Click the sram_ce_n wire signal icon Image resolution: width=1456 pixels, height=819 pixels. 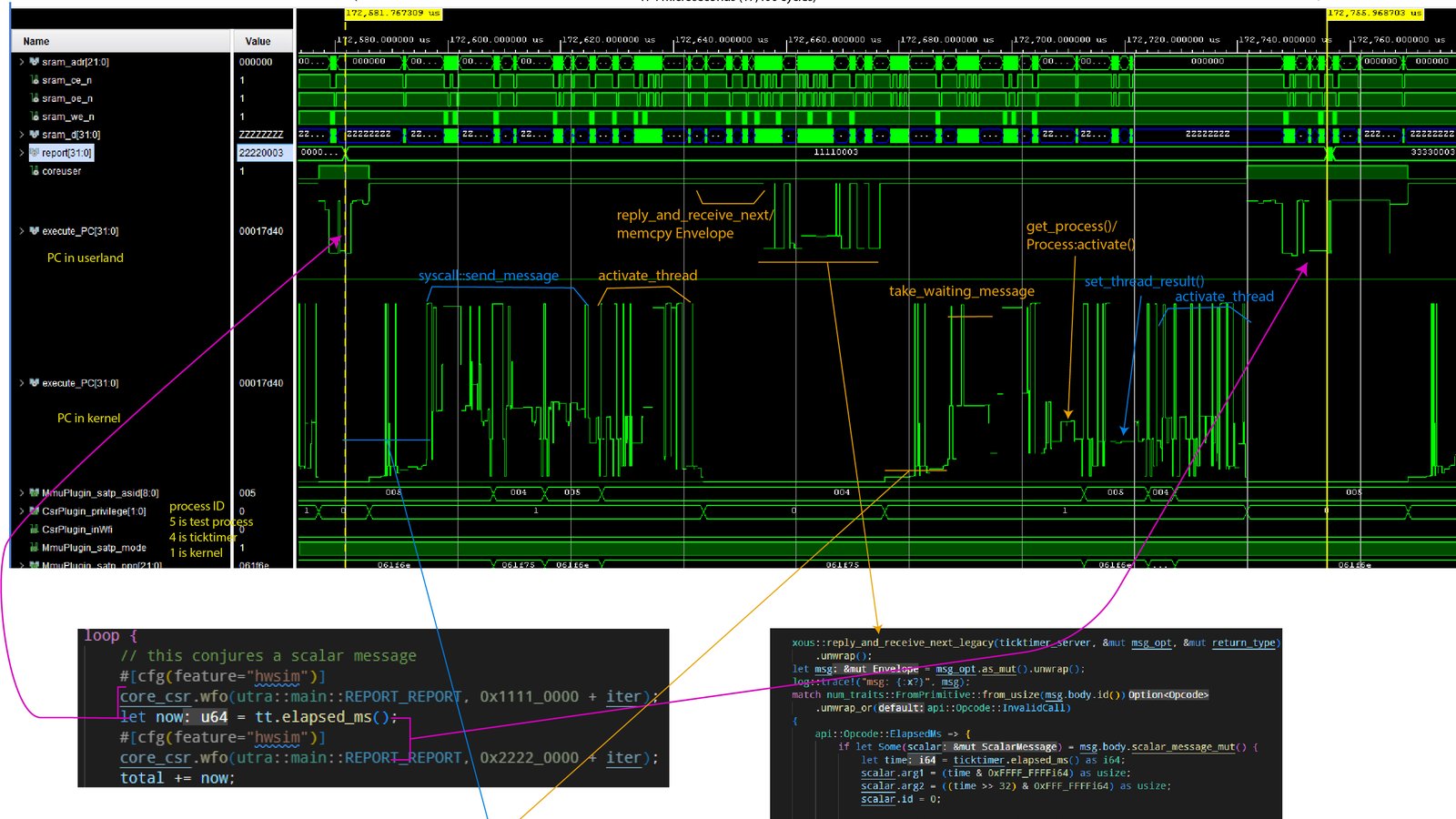tap(35, 80)
